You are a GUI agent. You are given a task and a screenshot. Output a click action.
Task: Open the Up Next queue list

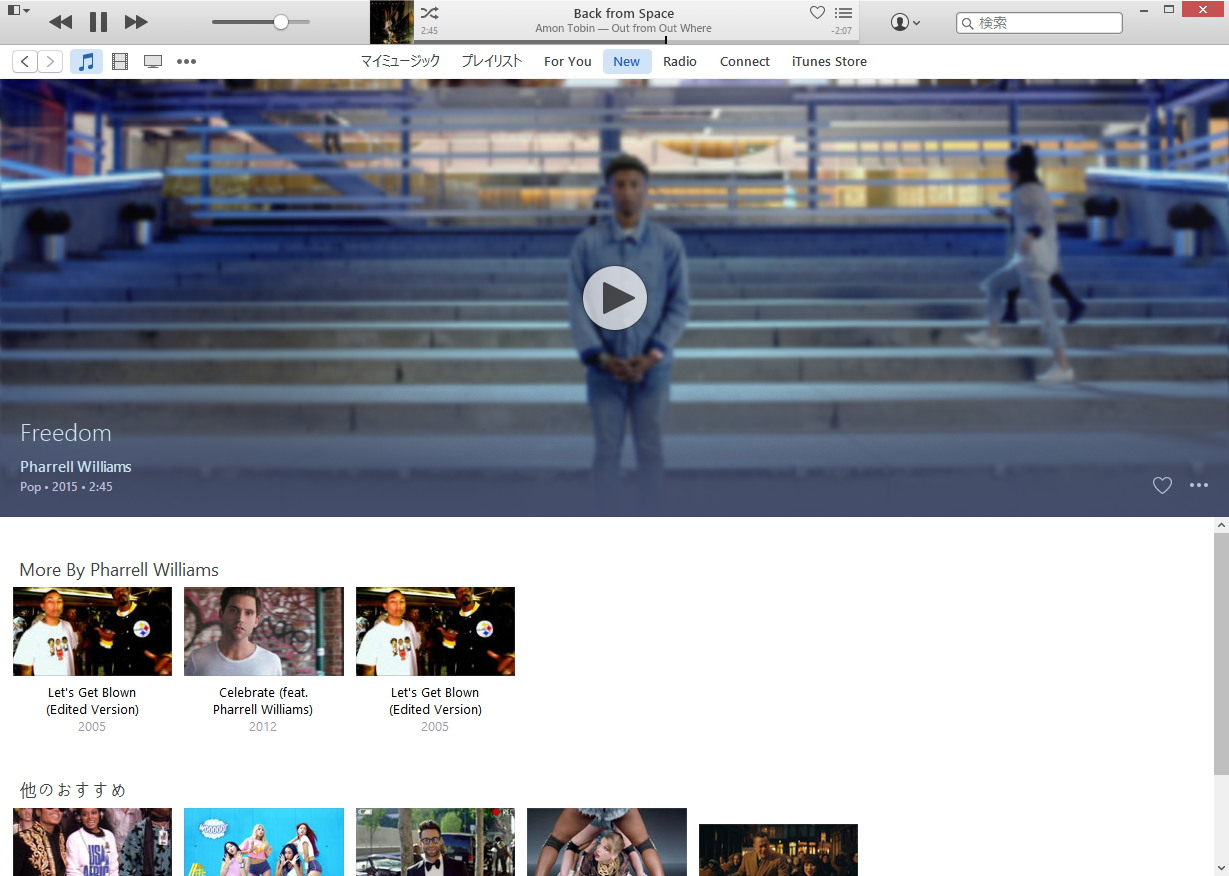(x=843, y=13)
